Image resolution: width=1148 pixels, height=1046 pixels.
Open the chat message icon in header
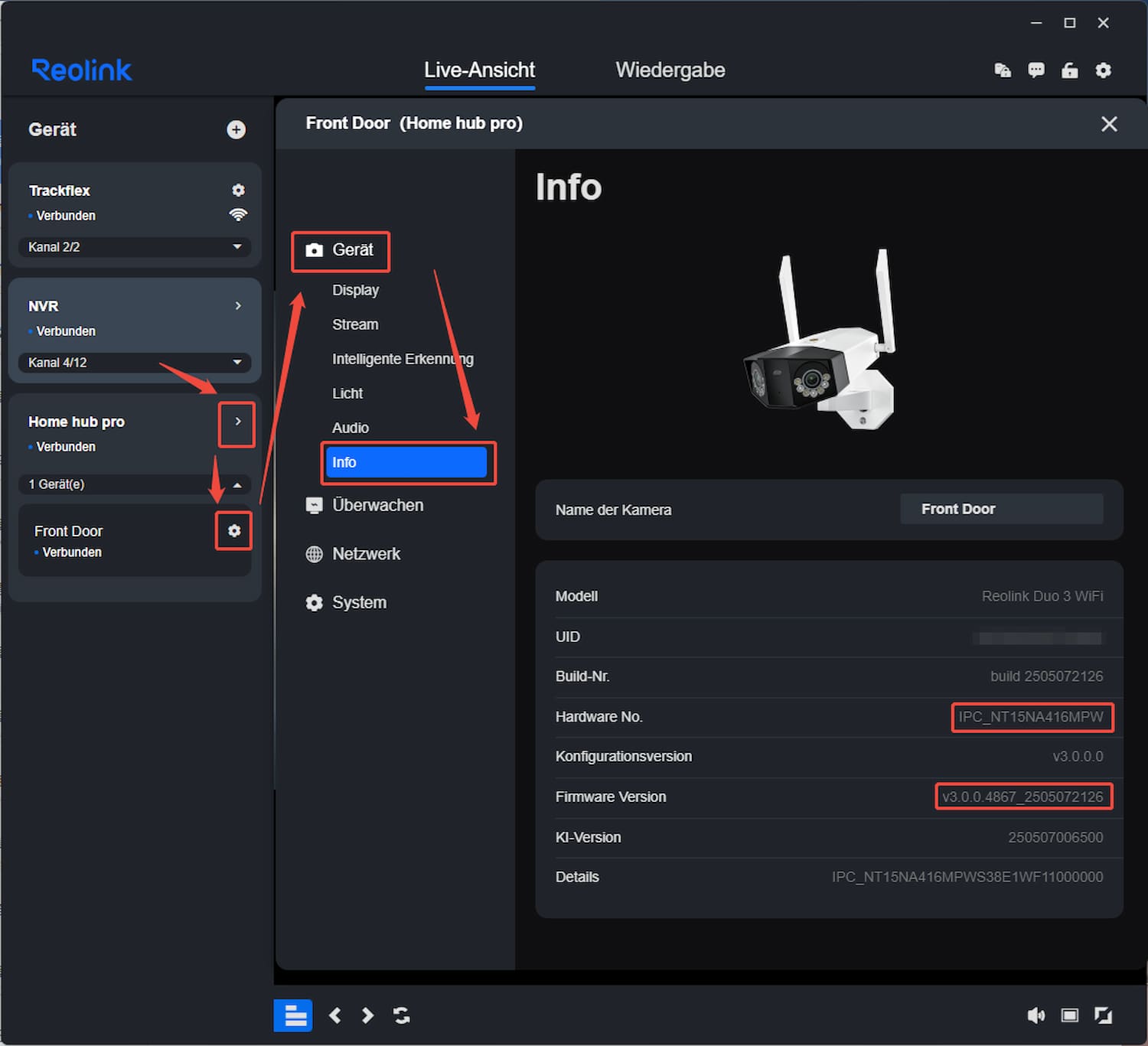(1036, 70)
